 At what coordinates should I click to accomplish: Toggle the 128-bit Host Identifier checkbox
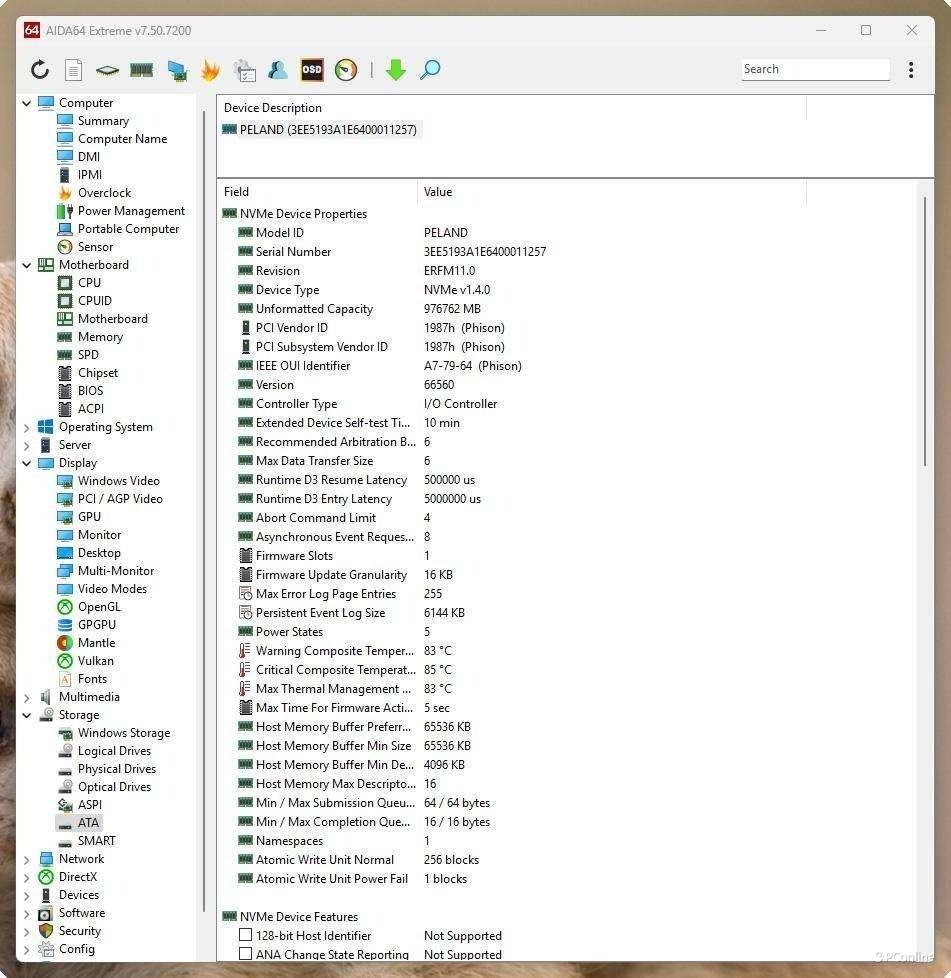click(x=245, y=935)
